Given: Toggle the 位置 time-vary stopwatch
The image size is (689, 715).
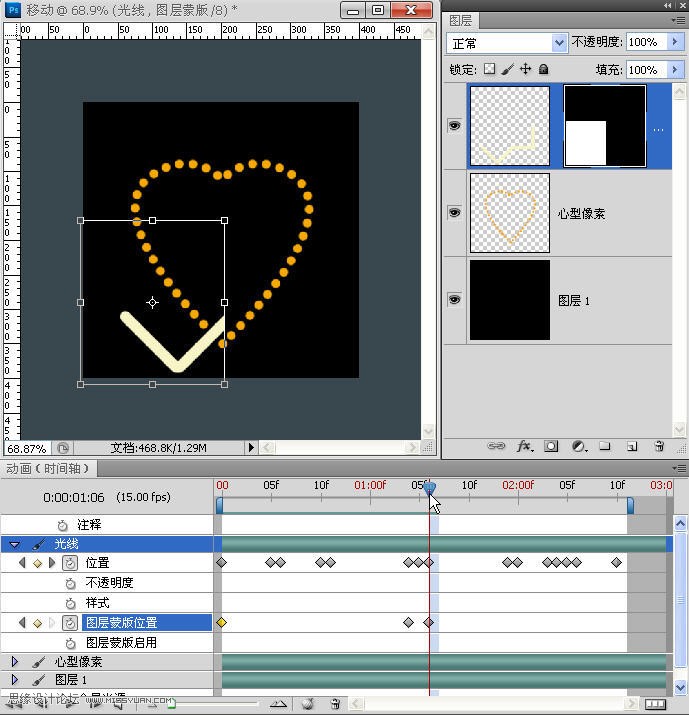Looking at the screenshot, I should (70, 563).
